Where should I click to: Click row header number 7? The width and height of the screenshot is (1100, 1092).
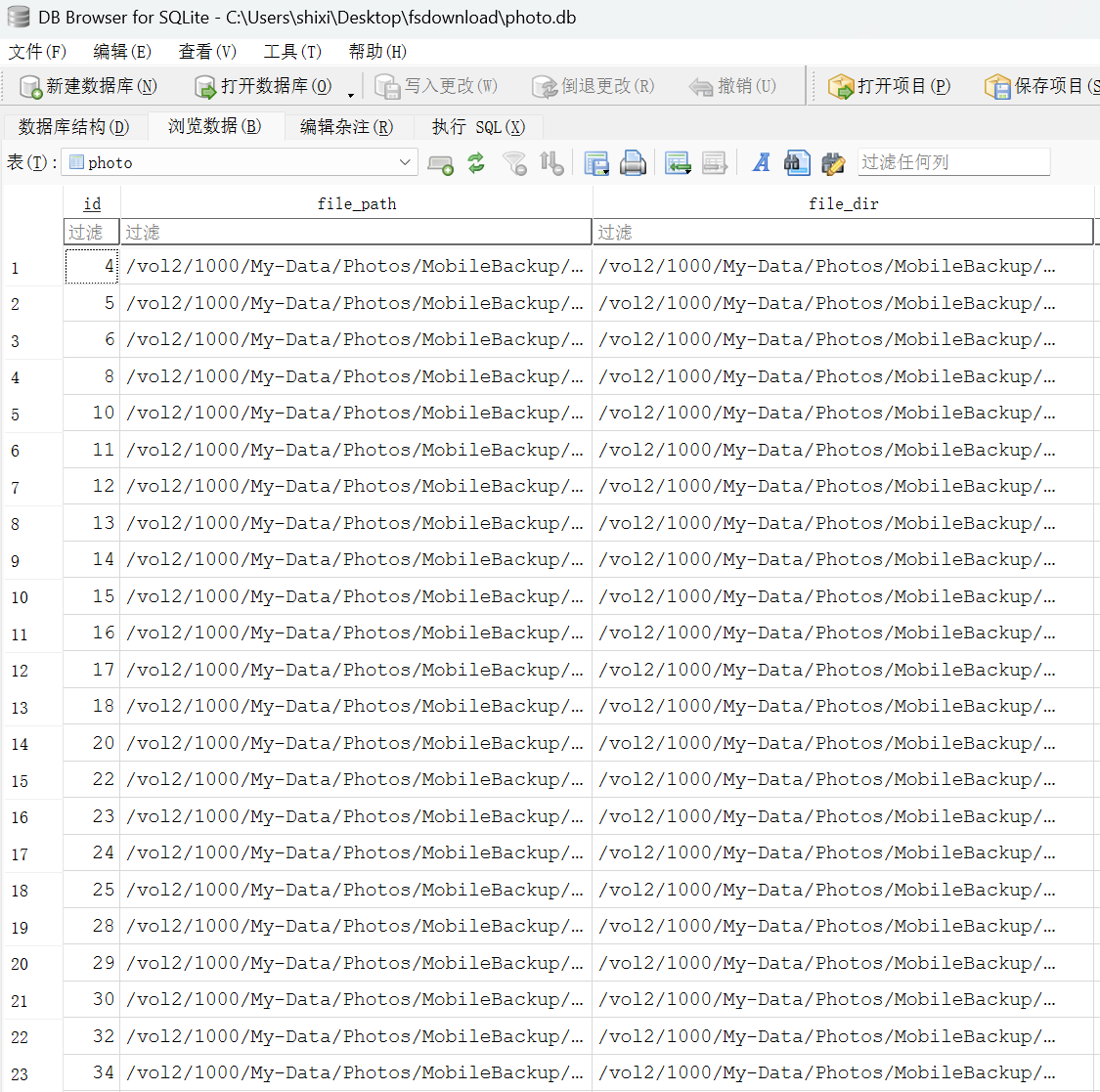[x=33, y=488]
